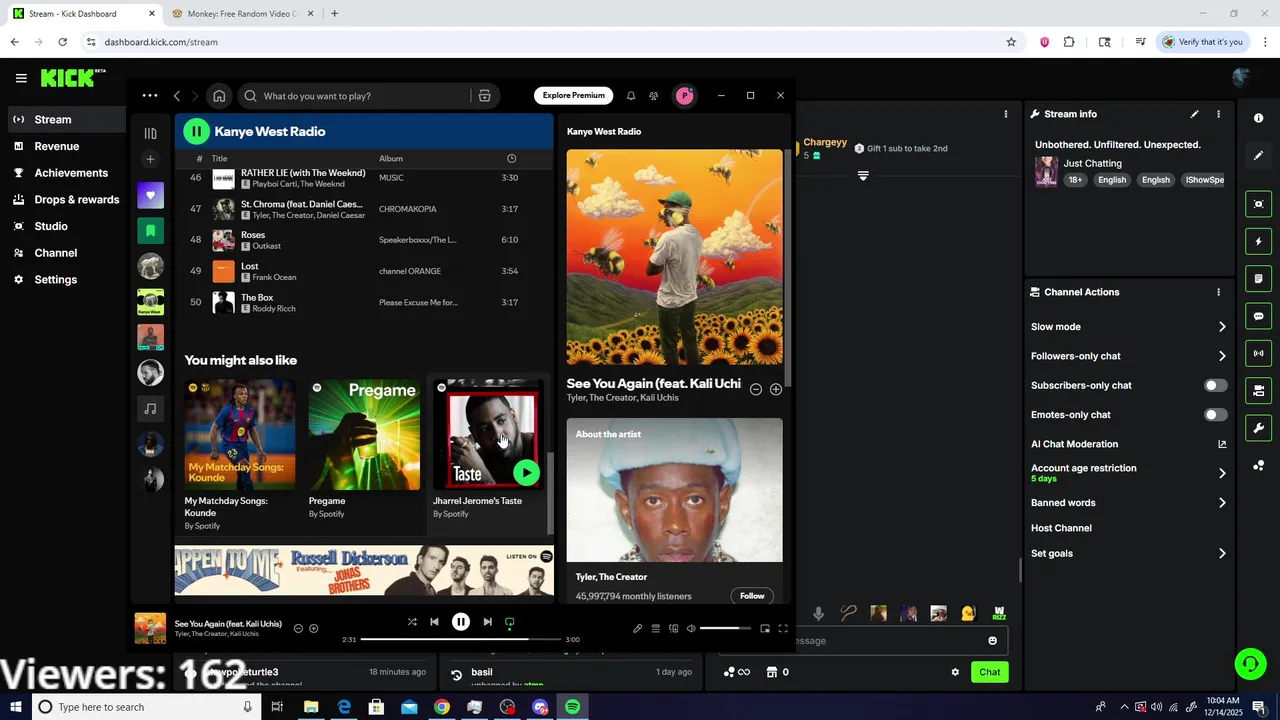Open Studio in Kick sidebar
Screen dimensions: 1280x720
50,226
